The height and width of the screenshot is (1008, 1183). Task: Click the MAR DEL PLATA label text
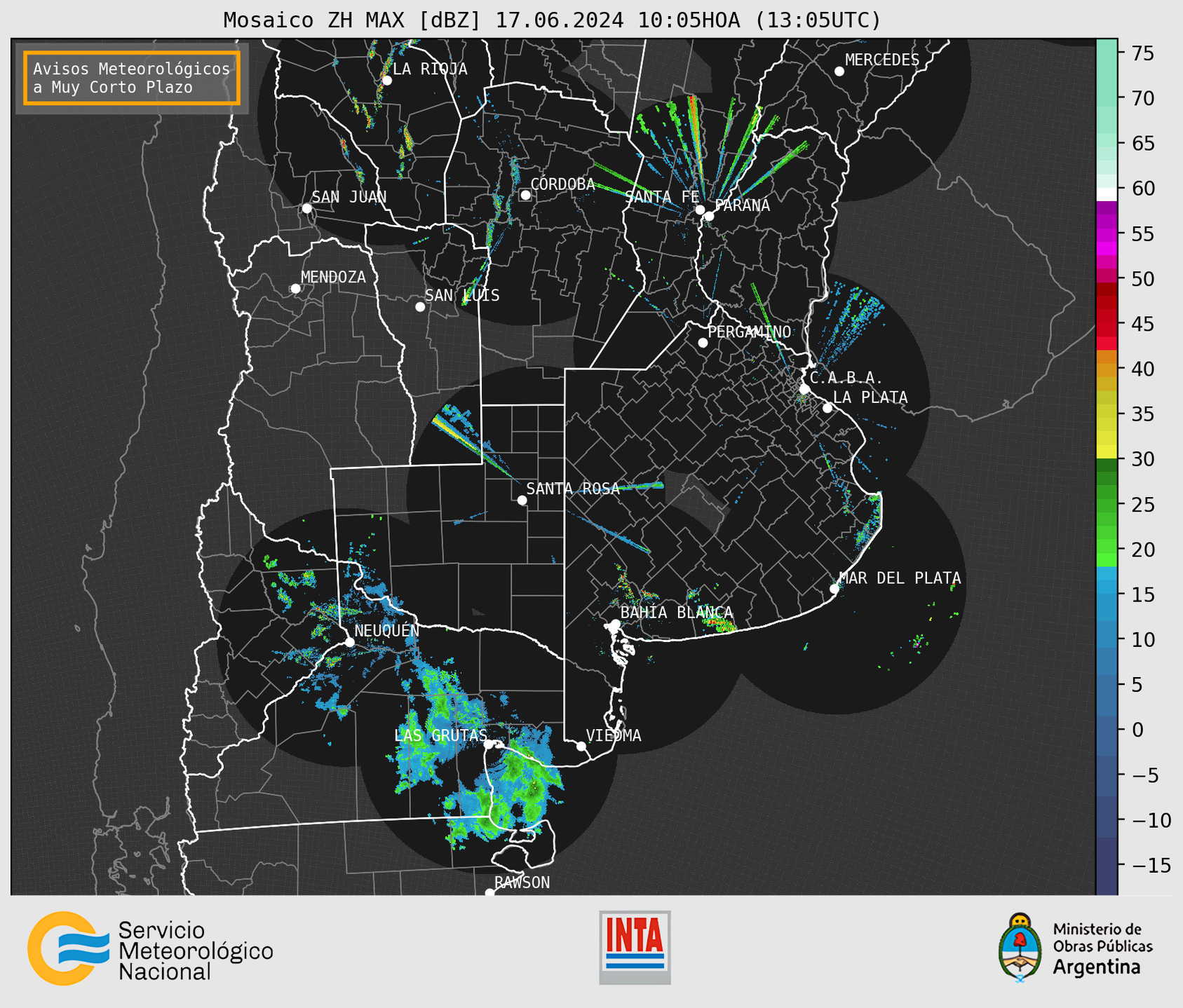[x=900, y=578]
